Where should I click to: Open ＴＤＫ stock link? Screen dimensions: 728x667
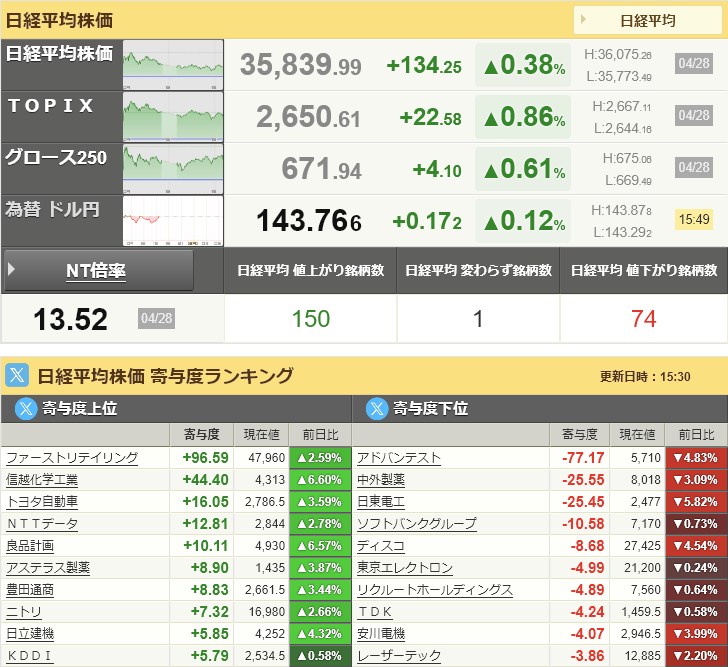(x=375, y=612)
